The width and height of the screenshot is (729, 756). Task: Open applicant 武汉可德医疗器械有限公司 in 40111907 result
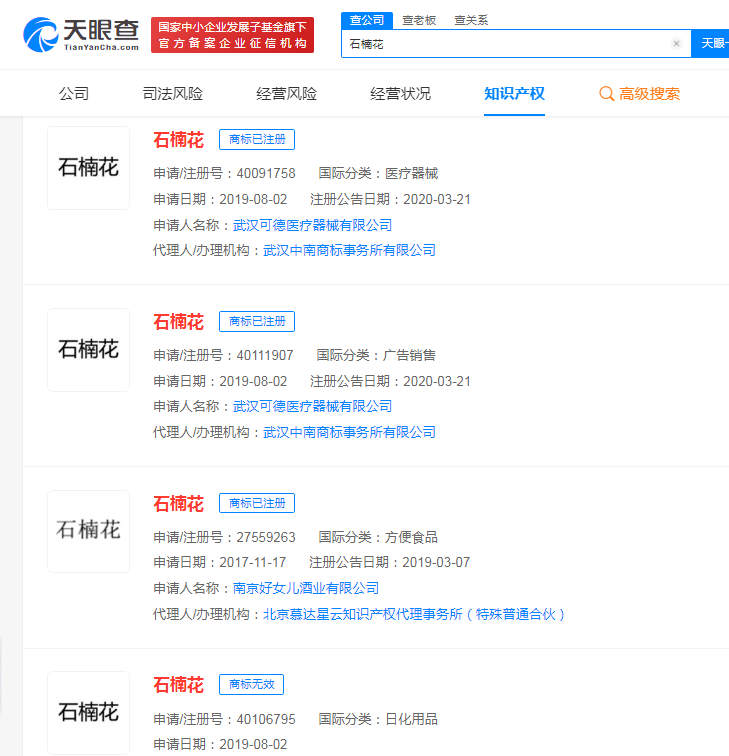[312, 406]
